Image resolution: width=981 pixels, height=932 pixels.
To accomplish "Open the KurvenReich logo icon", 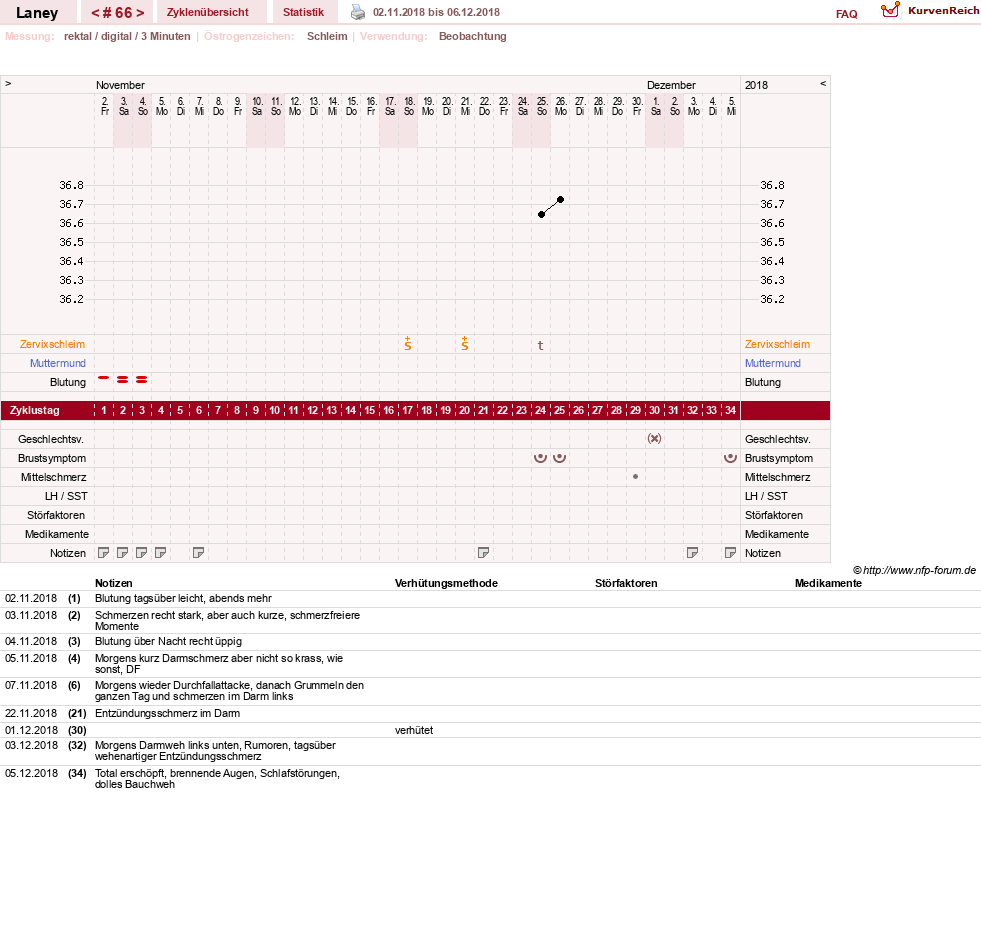I will (890, 10).
